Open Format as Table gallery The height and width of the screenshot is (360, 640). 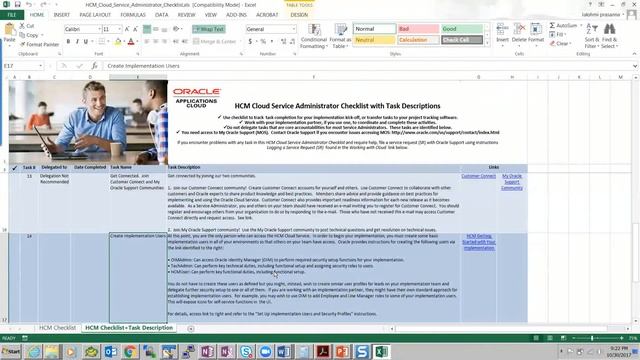coord(340,36)
